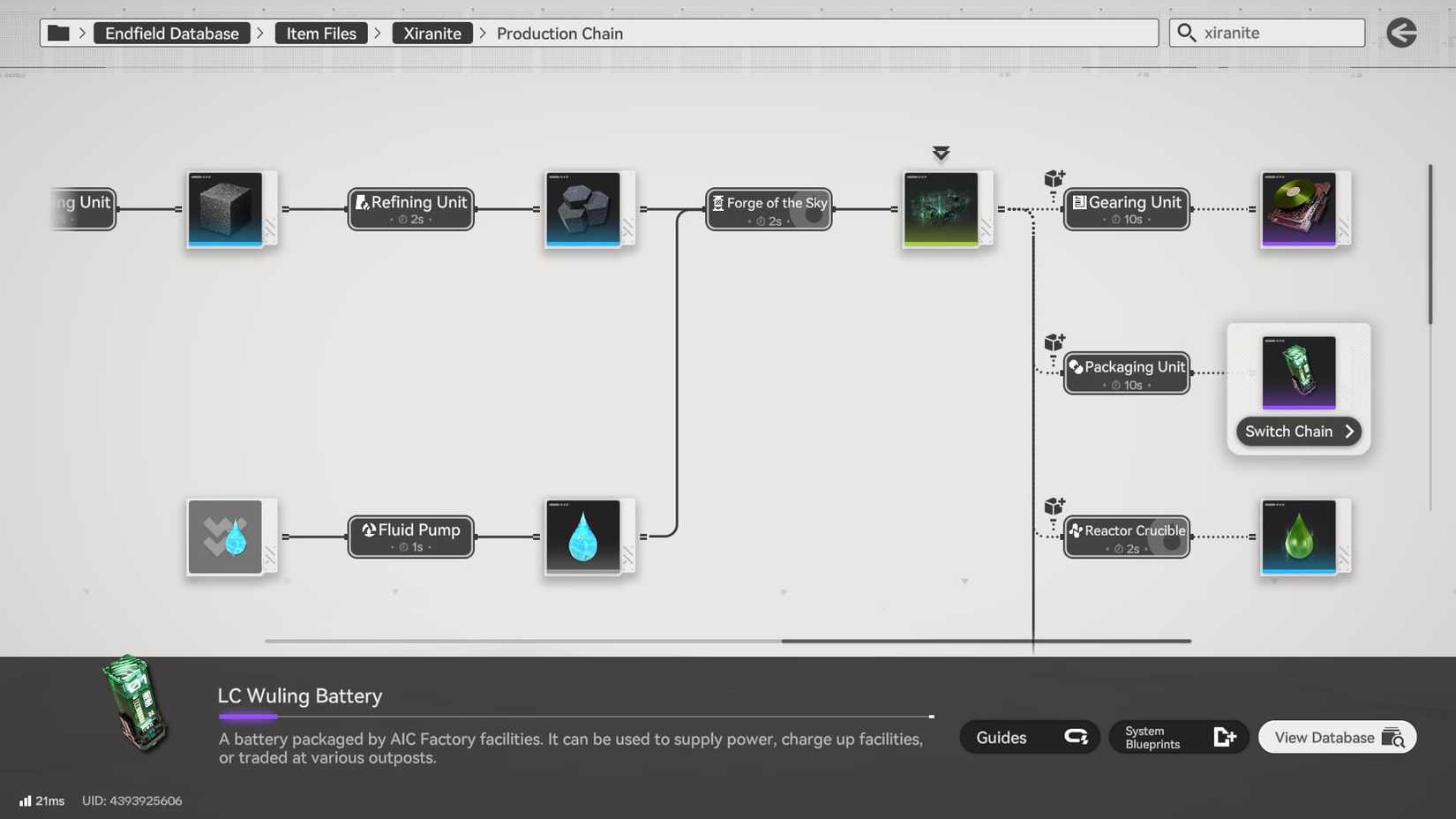
Task: Select the green Xiranite crystal item icon
Action: tap(941, 209)
